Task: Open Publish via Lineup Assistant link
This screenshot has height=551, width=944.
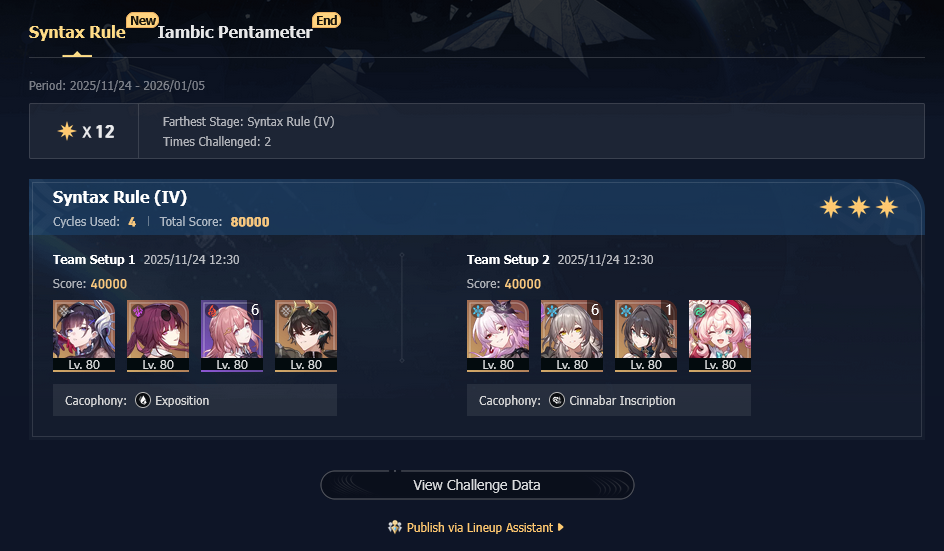Action: coord(479,528)
